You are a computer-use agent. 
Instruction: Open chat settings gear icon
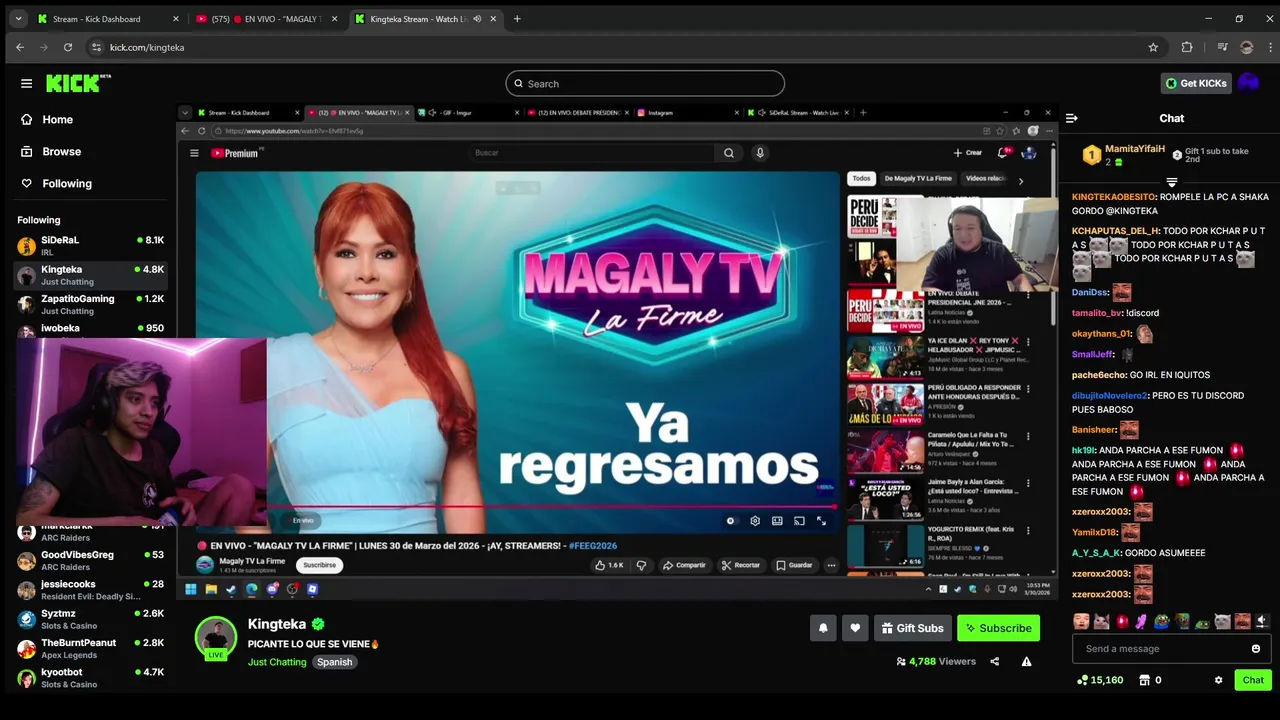pyautogui.click(x=1218, y=680)
